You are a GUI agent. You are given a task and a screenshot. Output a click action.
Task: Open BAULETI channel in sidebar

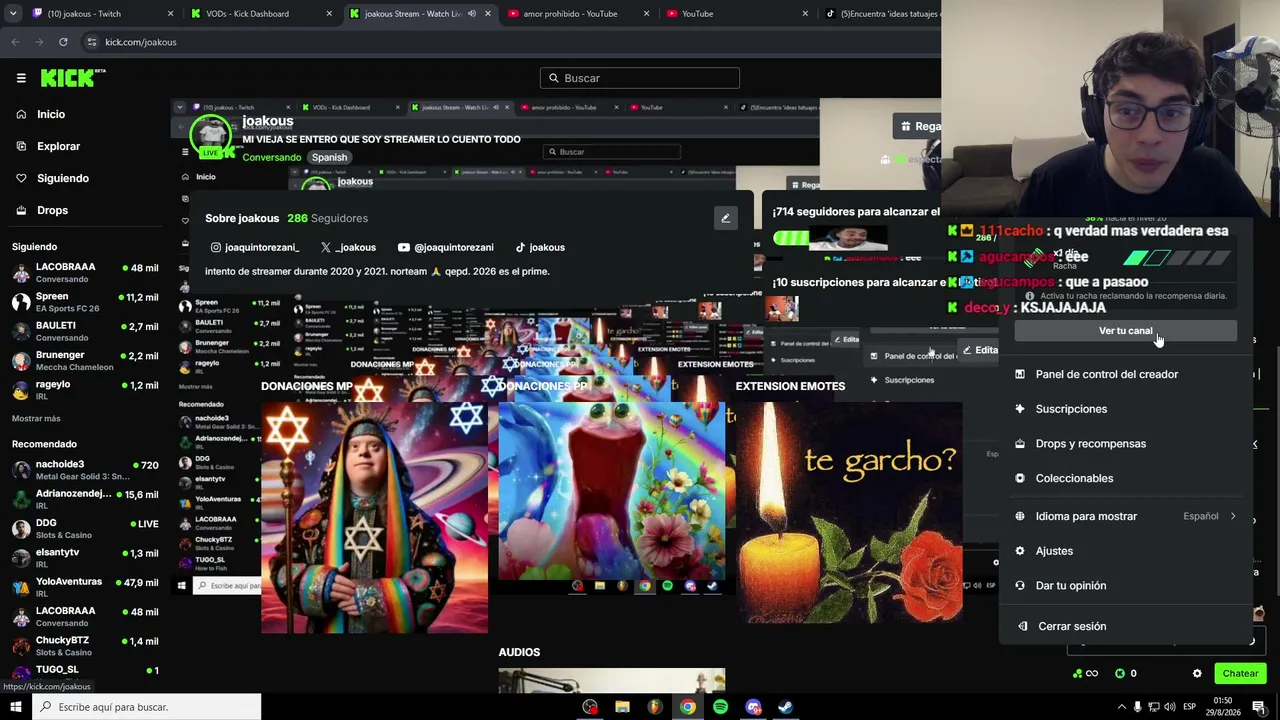click(x=85, y=330)
